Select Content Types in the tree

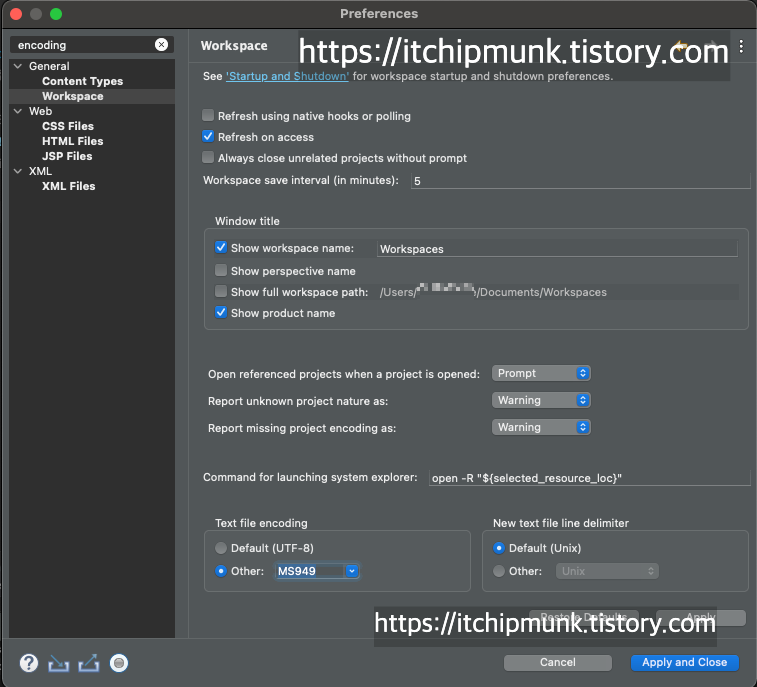[83, 81]
